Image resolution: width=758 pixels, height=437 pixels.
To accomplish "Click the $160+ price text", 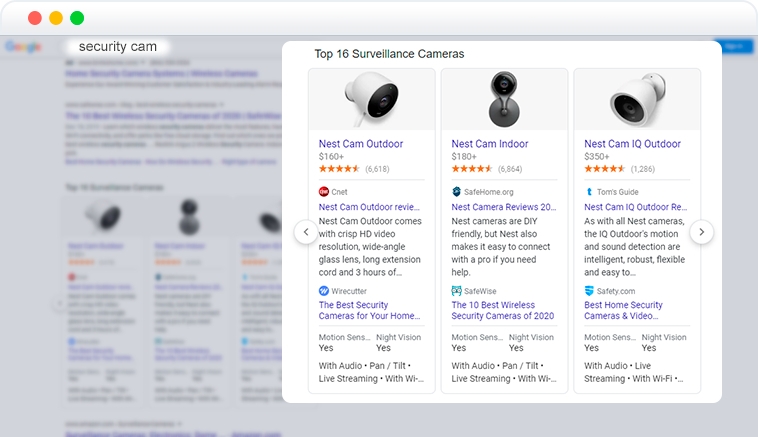I will tap(331, 157).
